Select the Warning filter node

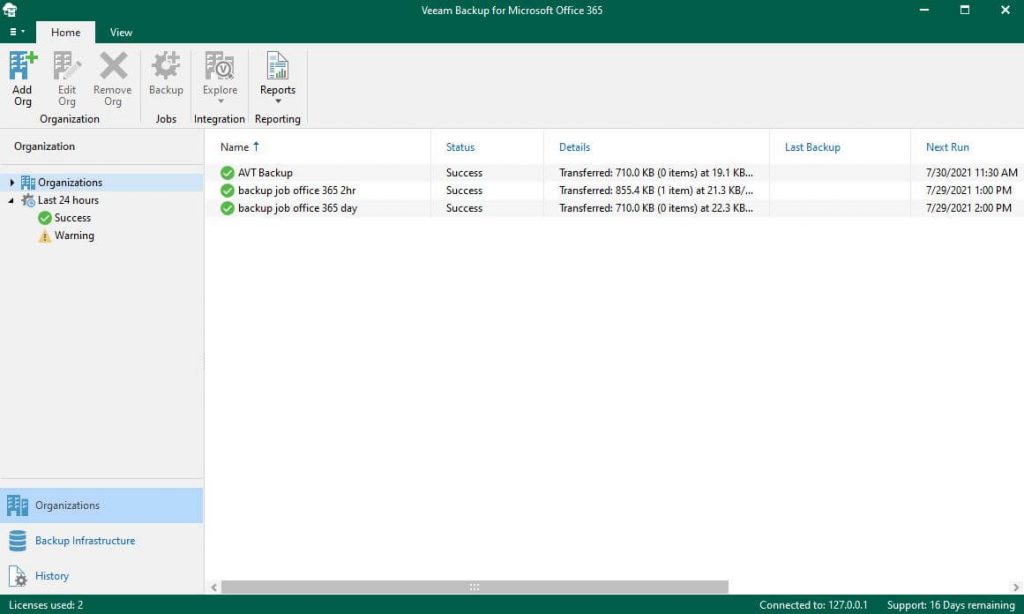coord(74,235)
